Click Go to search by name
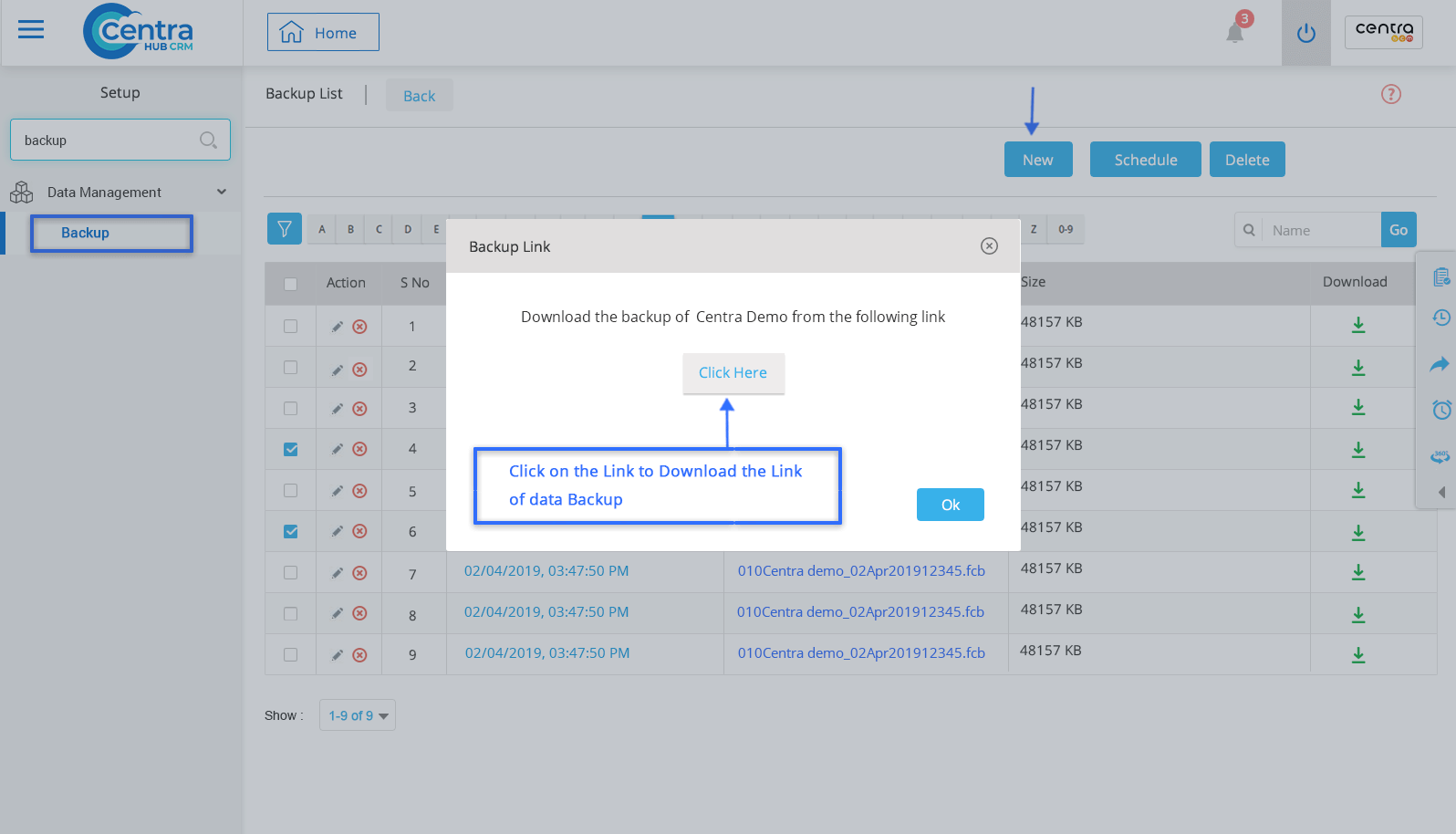Image resolution: width=1456 pixels, height=834 pixels. tap(1399, 230)
